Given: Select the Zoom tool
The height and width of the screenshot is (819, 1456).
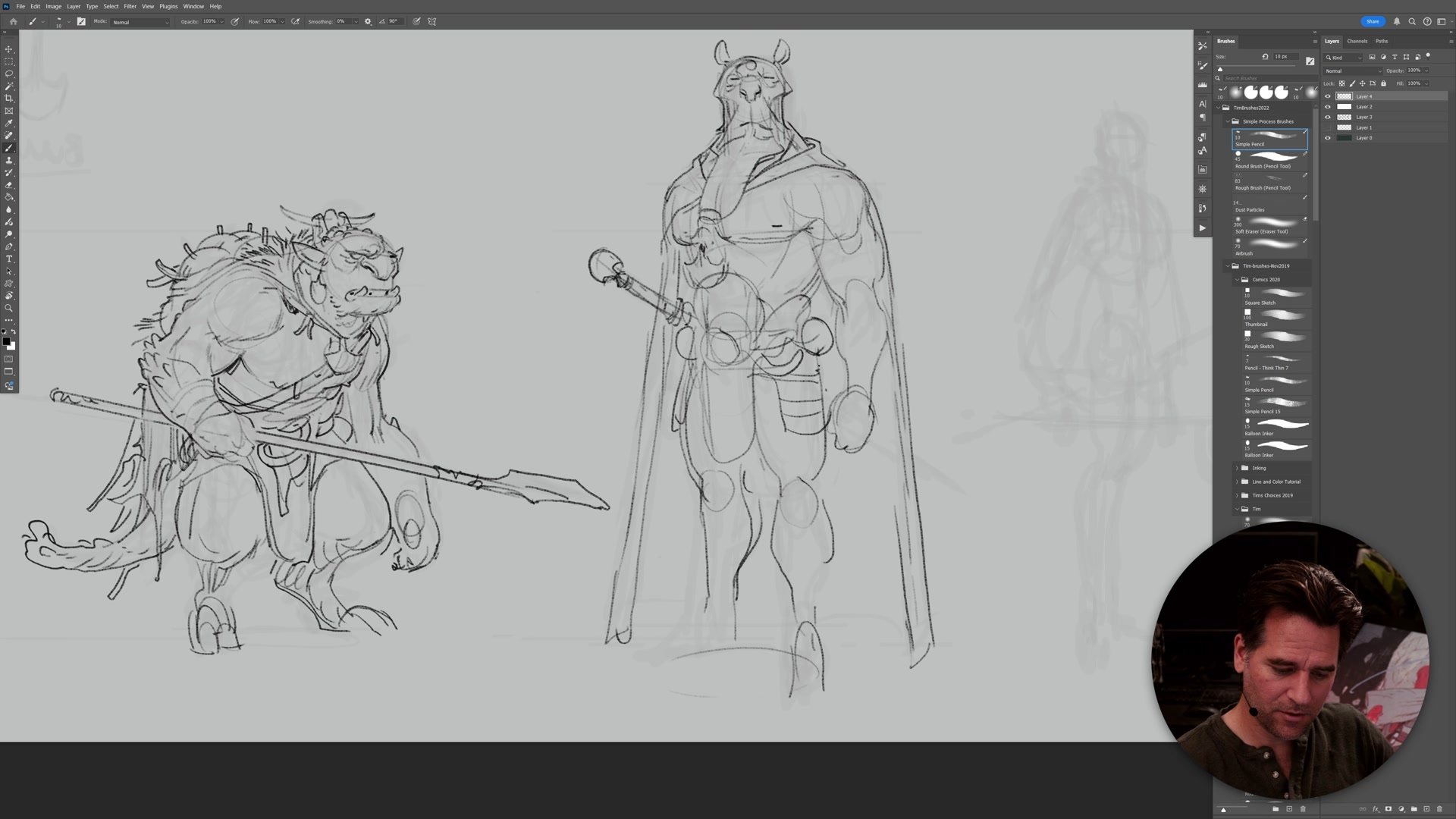Looking at the screenshot, I should tap(9, 308).
